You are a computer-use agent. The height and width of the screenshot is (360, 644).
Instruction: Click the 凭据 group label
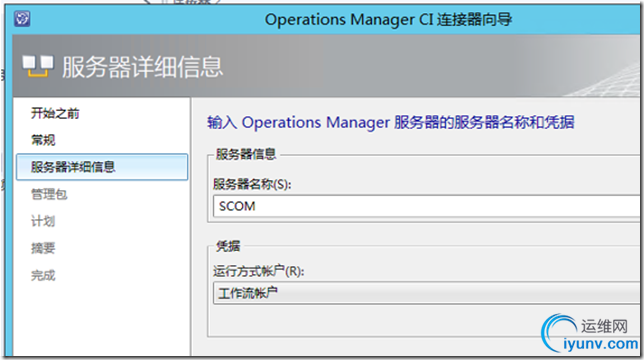pyautogui.click(x=228, y=246)
